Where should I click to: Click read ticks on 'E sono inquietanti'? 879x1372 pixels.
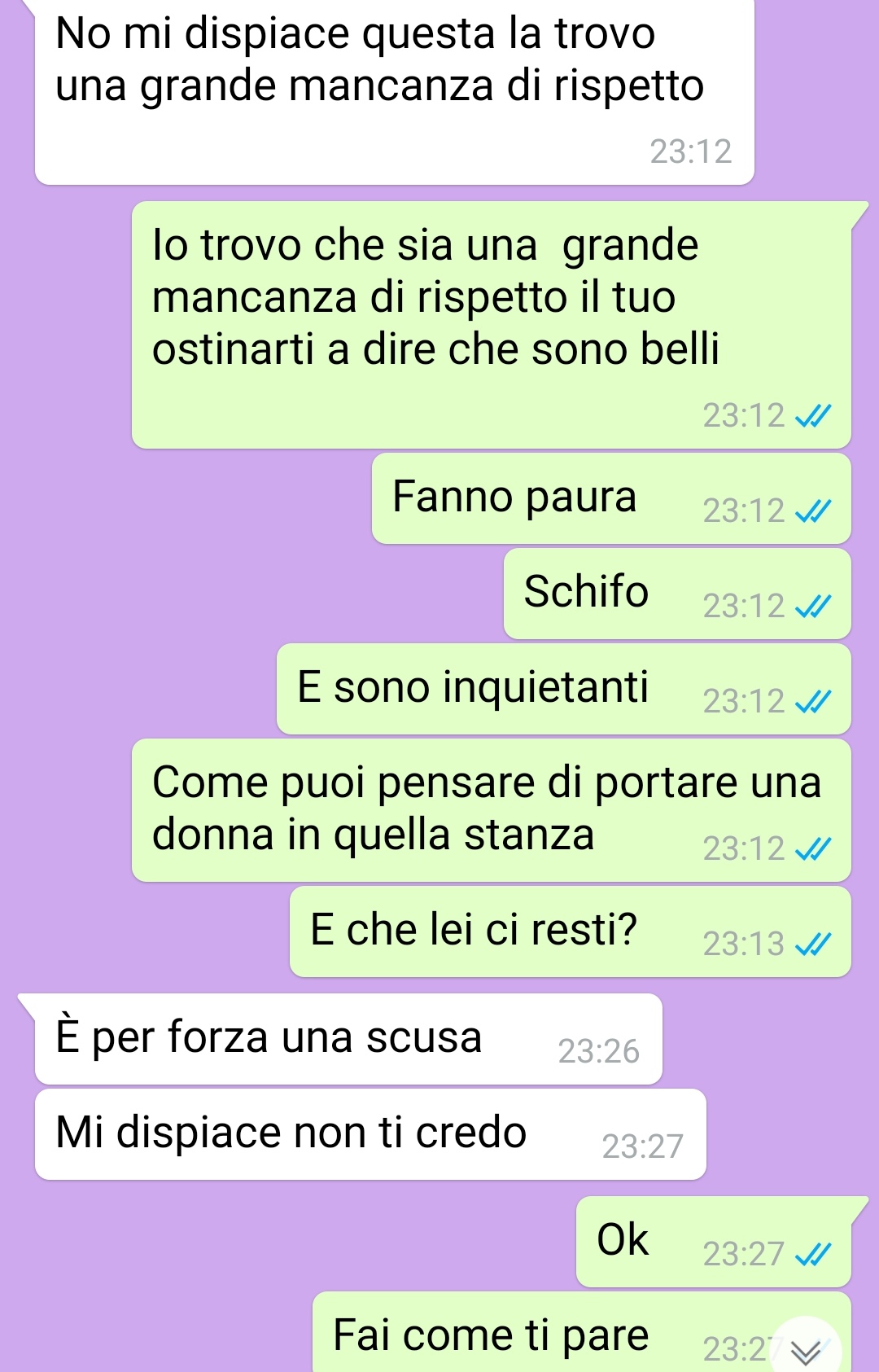[813, 702]
